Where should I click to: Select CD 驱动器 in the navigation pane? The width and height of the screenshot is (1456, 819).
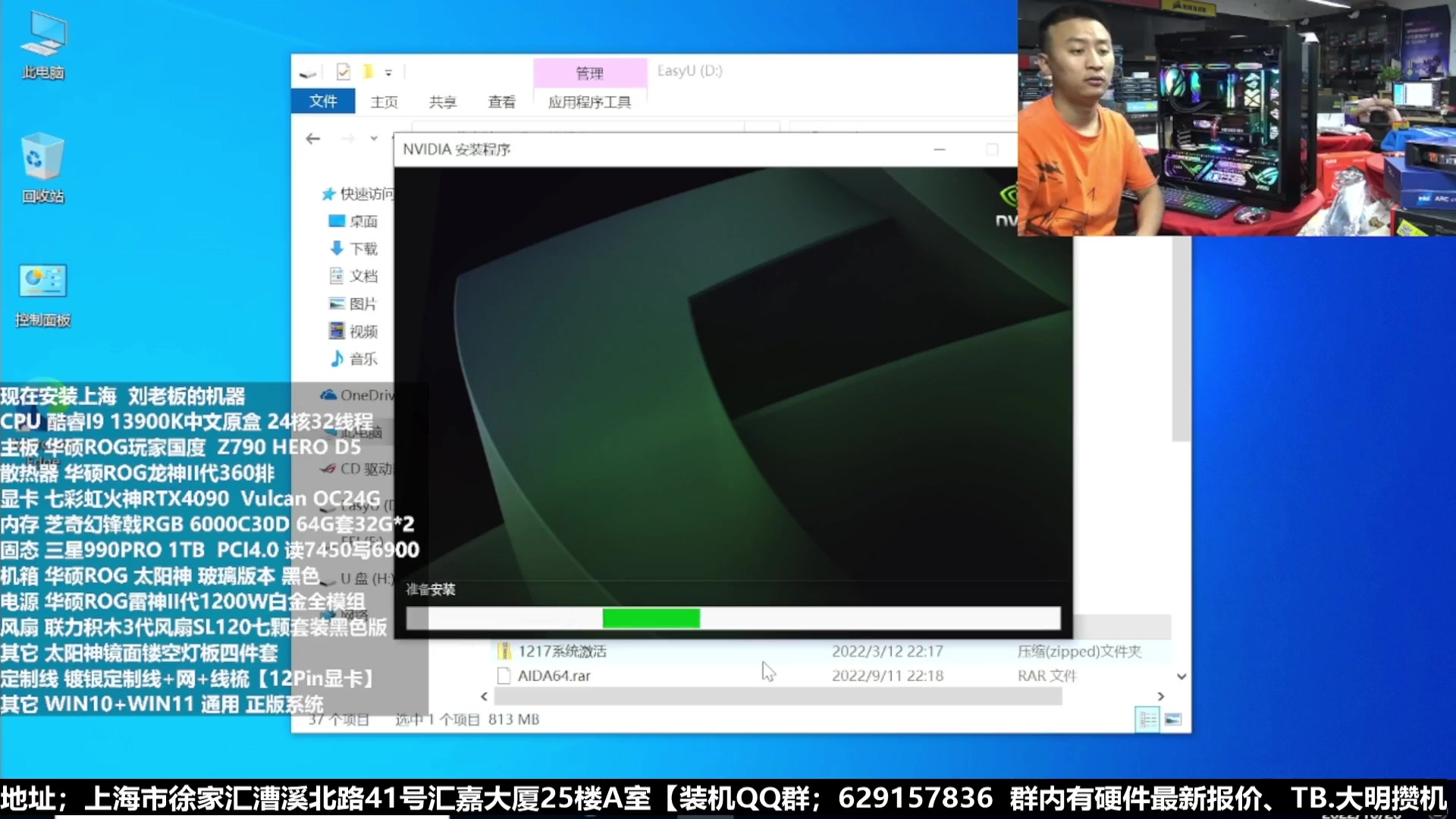tap(356, 469)
